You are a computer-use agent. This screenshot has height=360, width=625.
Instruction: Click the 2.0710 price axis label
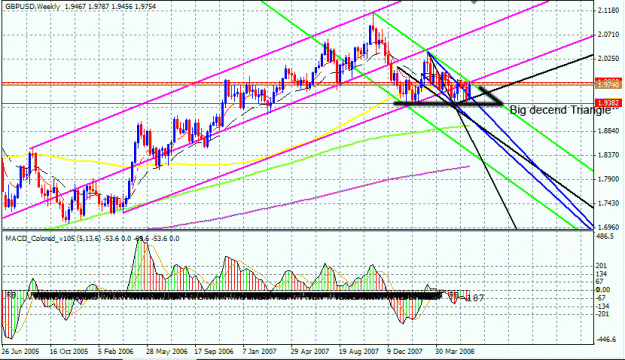pyautogui.click(x=608, y=35)
